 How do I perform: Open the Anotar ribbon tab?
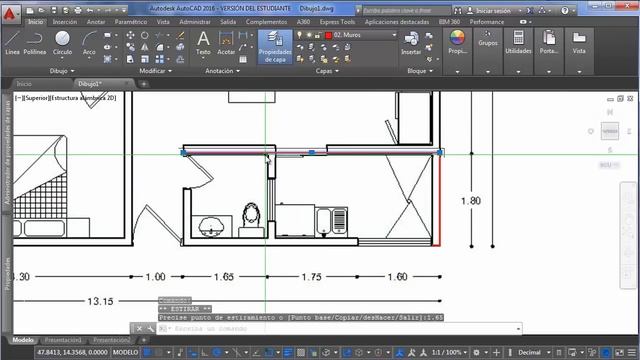tap(96, 22)
